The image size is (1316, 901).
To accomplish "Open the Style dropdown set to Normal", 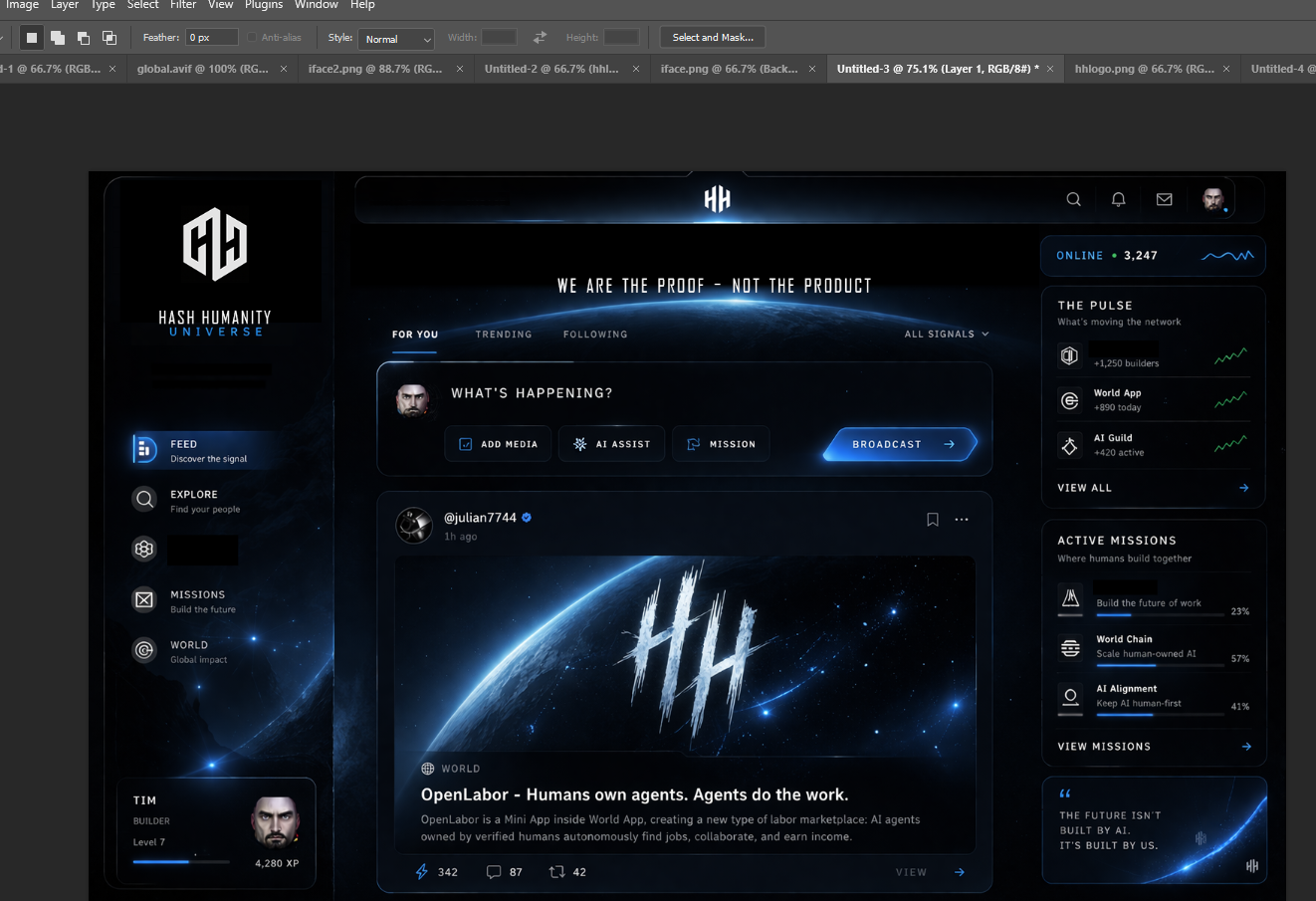I will [x=396, y=39].
